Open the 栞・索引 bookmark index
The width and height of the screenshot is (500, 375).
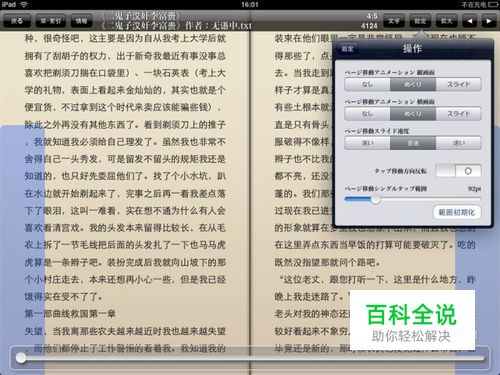(x=50, y=21)
